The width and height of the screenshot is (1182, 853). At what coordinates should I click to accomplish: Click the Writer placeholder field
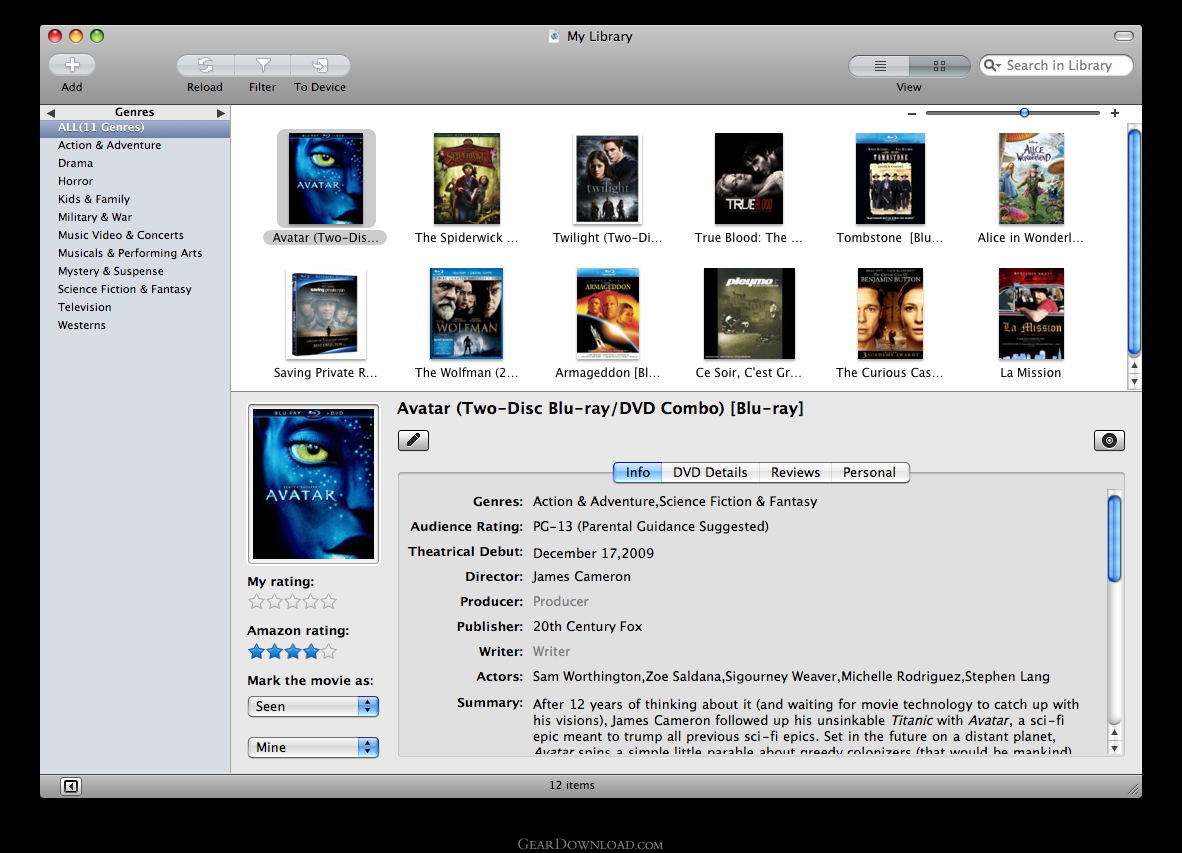click(552, 651)
